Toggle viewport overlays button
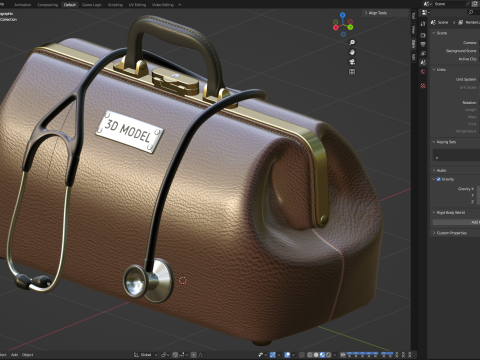Viewport: 480px width, 360px height. (x=287, y=355)
